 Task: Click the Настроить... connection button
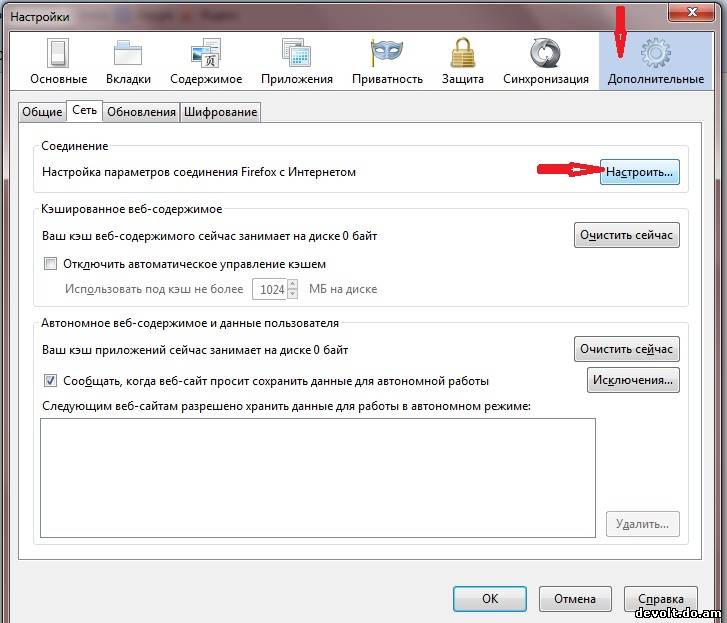(639, 172)
